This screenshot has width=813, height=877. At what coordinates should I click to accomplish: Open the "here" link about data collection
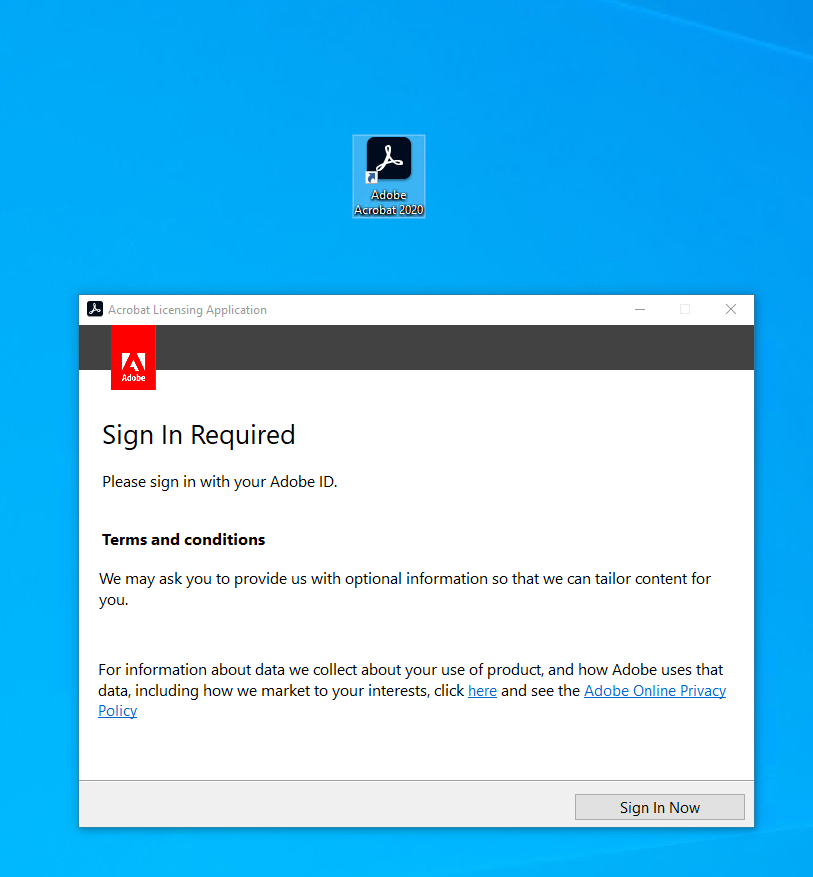(482, 690)
